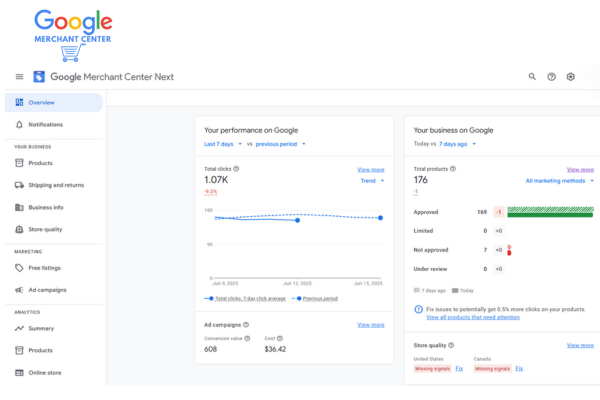Open the settings gear icon
The image size is (600, 400).
click(x=570, y=77)
